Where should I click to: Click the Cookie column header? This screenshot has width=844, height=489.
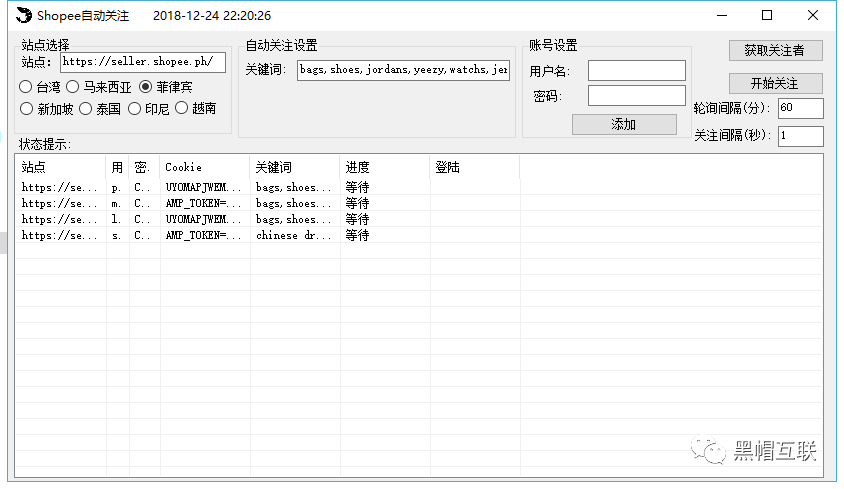(x=205, y=167)
